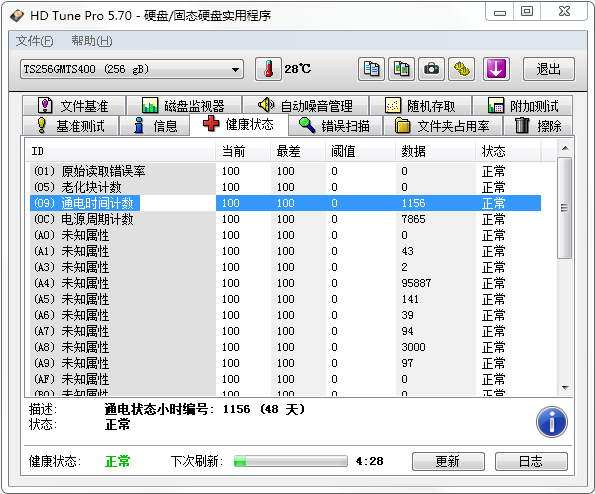Click the purple down-arrow minimize-to-tray icon
595x494 pixels.
[x=496, y=69]
